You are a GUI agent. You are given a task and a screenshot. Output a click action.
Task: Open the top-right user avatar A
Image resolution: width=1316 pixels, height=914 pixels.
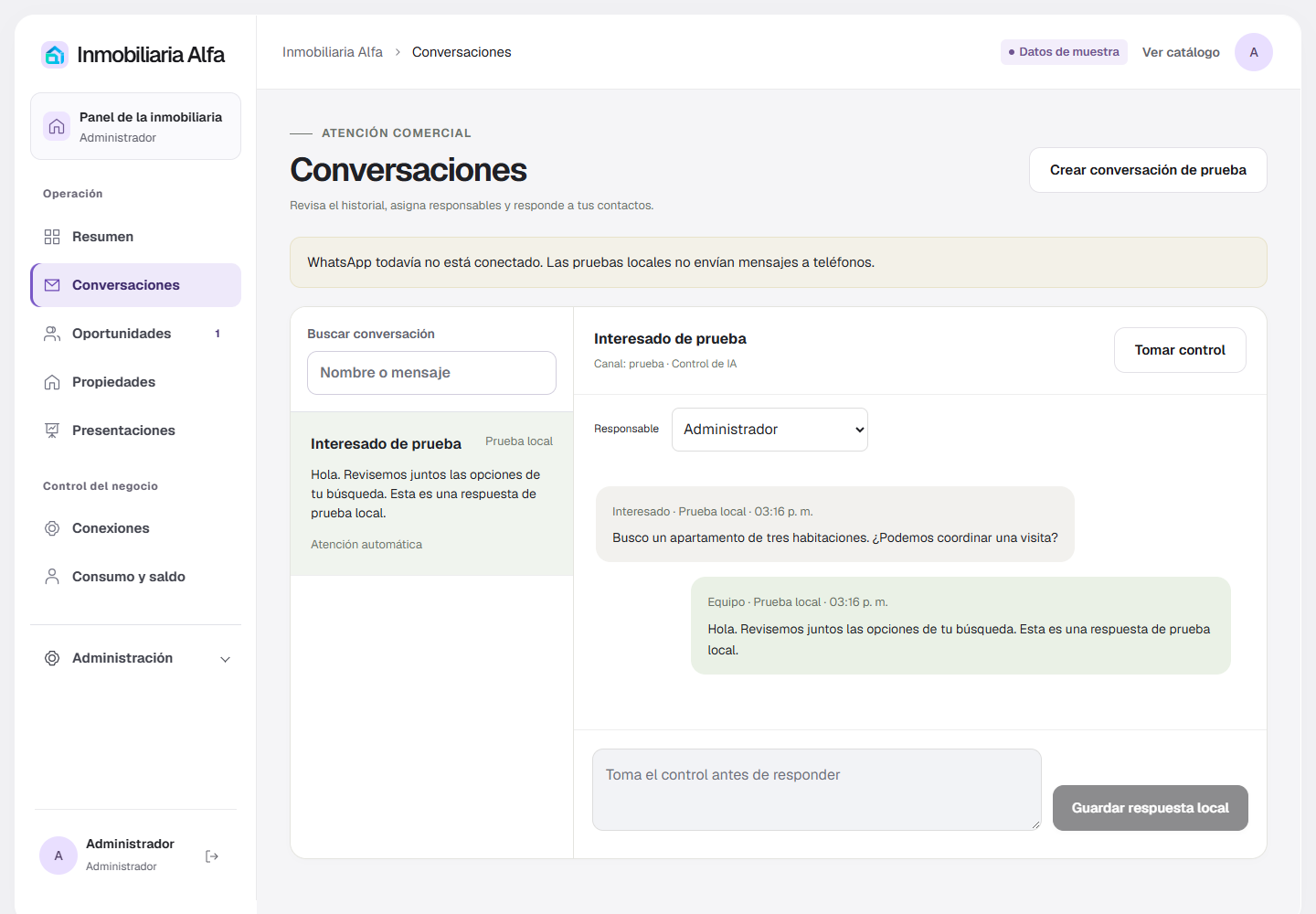[1254, 52]
